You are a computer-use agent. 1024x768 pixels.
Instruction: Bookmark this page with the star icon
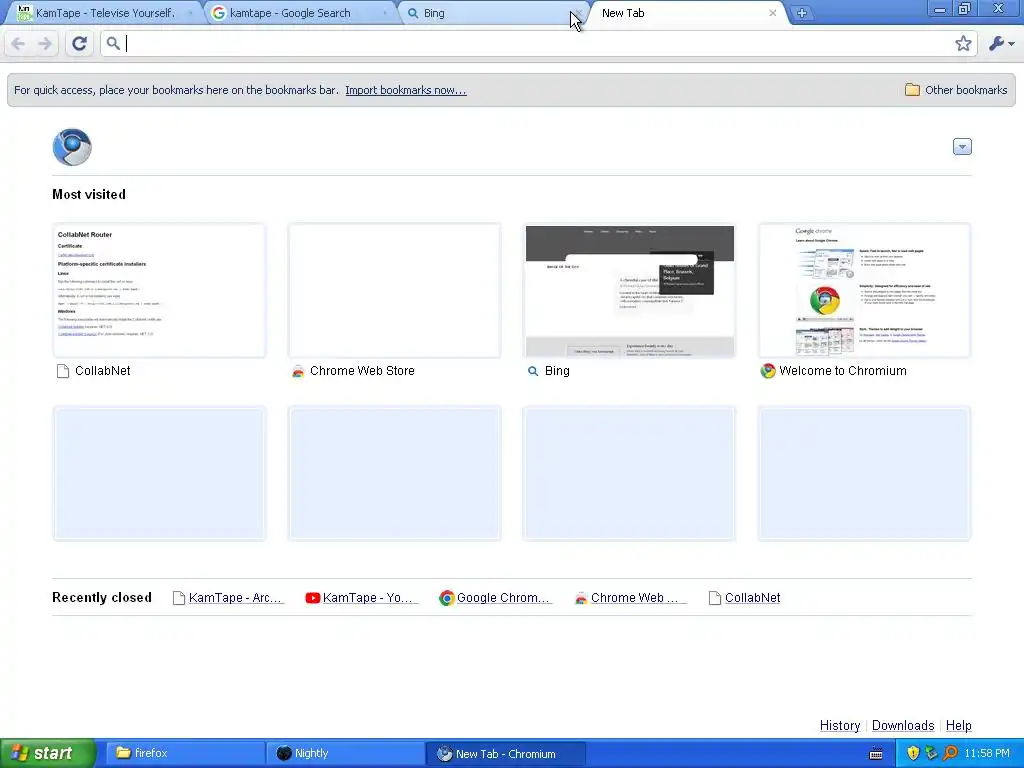[x=963, y=44]
